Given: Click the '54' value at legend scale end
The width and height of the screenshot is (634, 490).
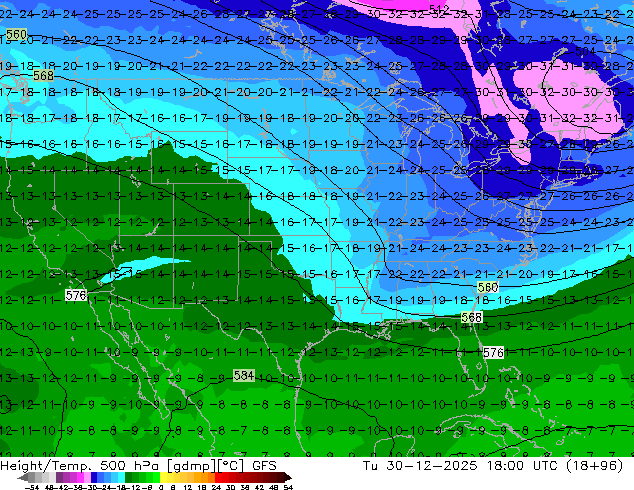Looking at the screenshot, I should [288, 487].
